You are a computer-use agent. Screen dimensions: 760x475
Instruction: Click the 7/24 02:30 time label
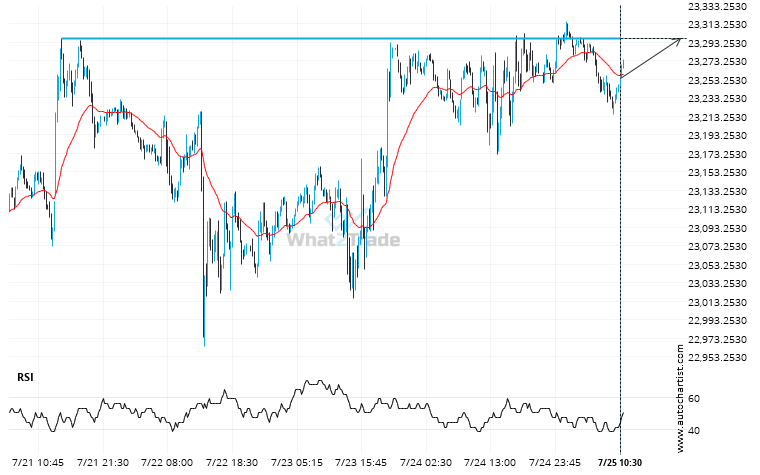[426, 463]
